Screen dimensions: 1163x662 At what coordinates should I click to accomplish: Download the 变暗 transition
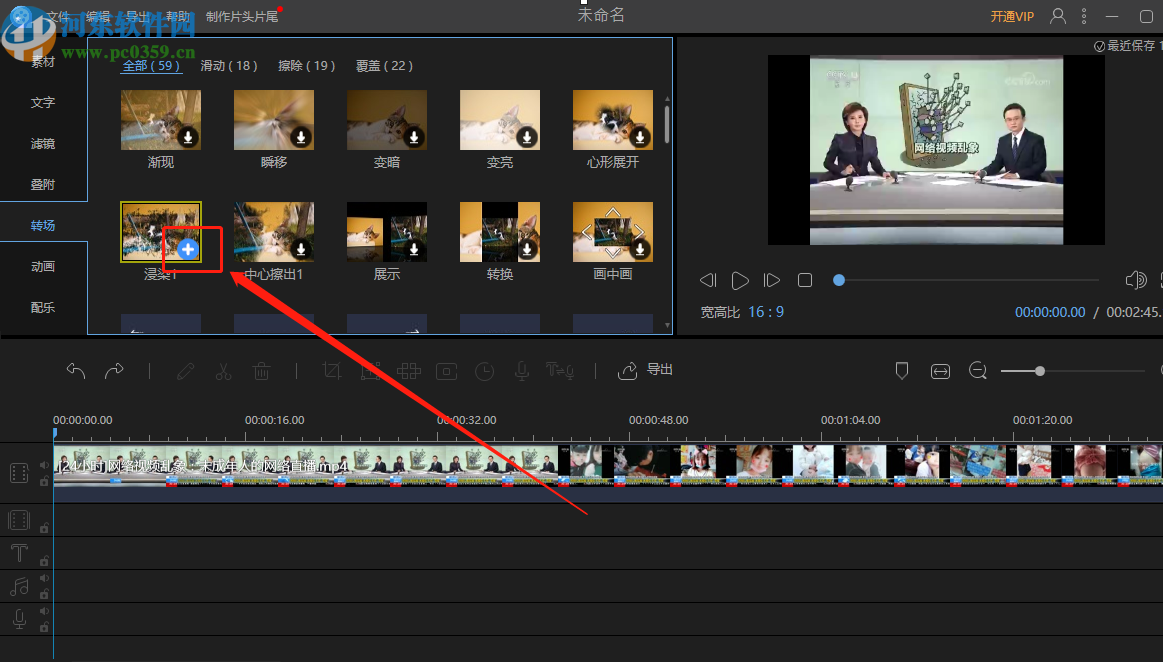pos(414,137)
